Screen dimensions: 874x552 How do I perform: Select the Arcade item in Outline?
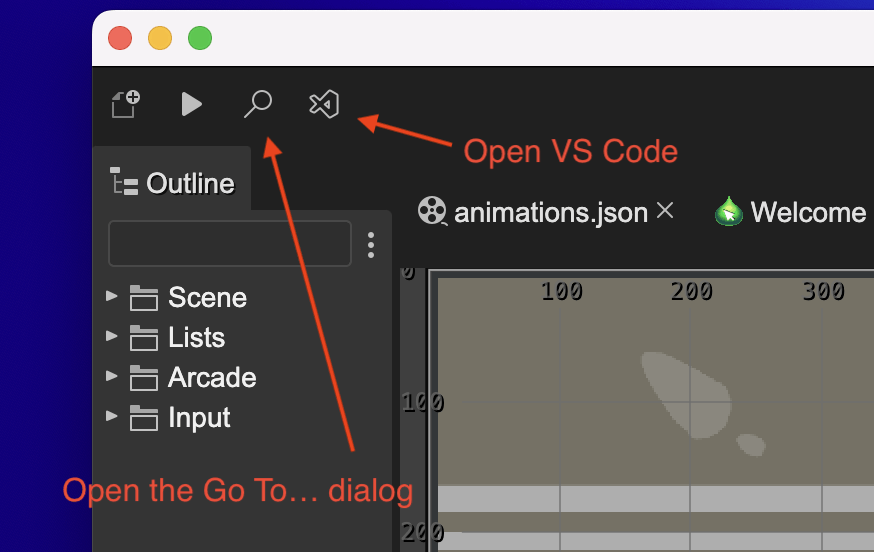tap(212, 377)
